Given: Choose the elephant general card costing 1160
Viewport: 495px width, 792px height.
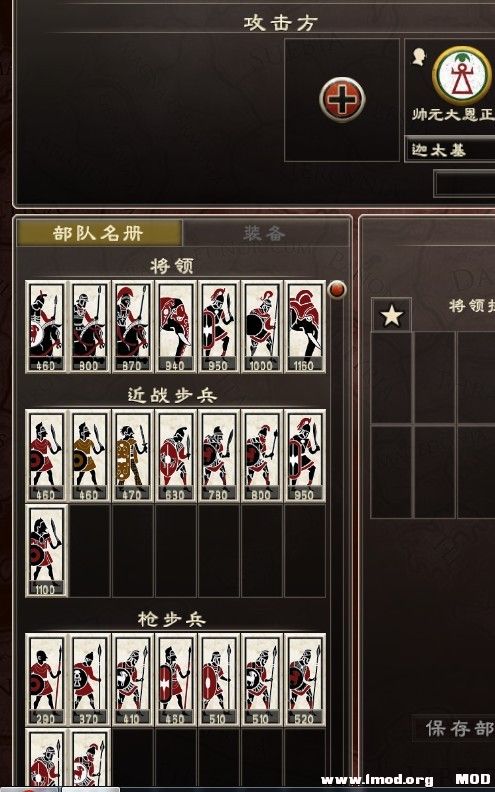Looking at the screenshot, I should tap(305, 327).
